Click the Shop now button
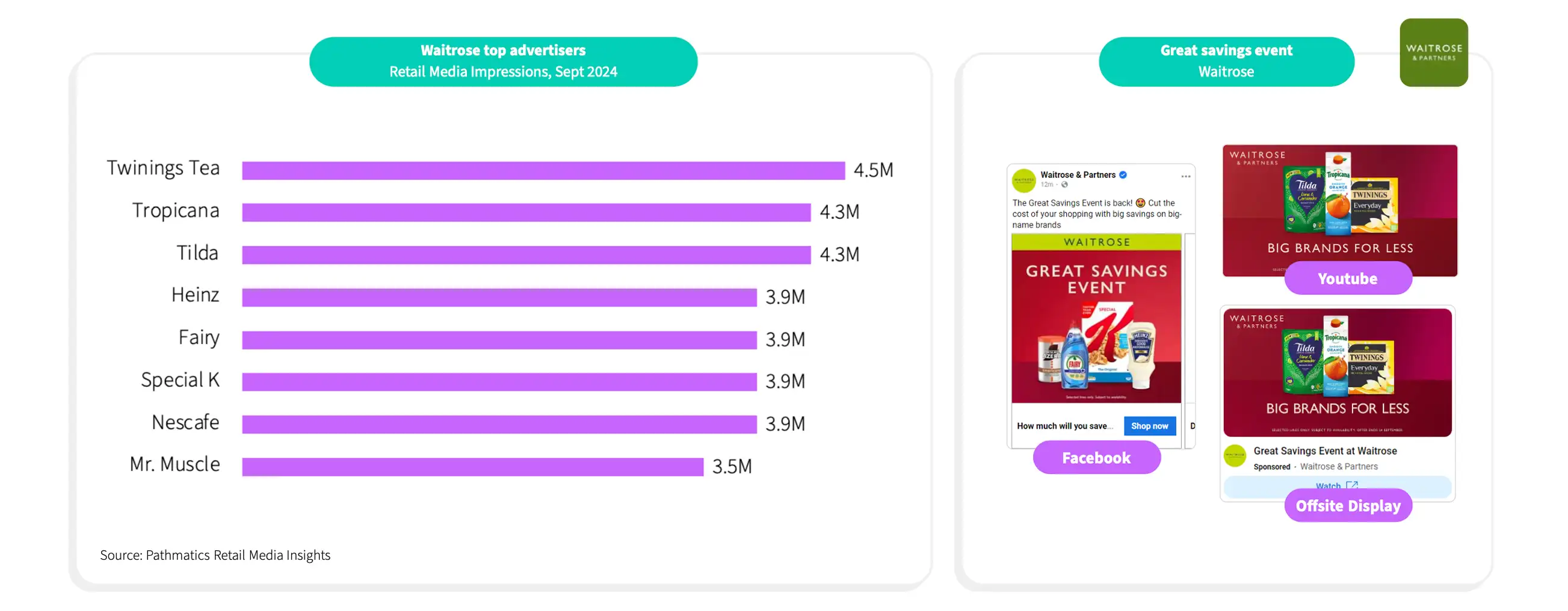Viewport: 1568px width, 611px height. (1149, 426)
